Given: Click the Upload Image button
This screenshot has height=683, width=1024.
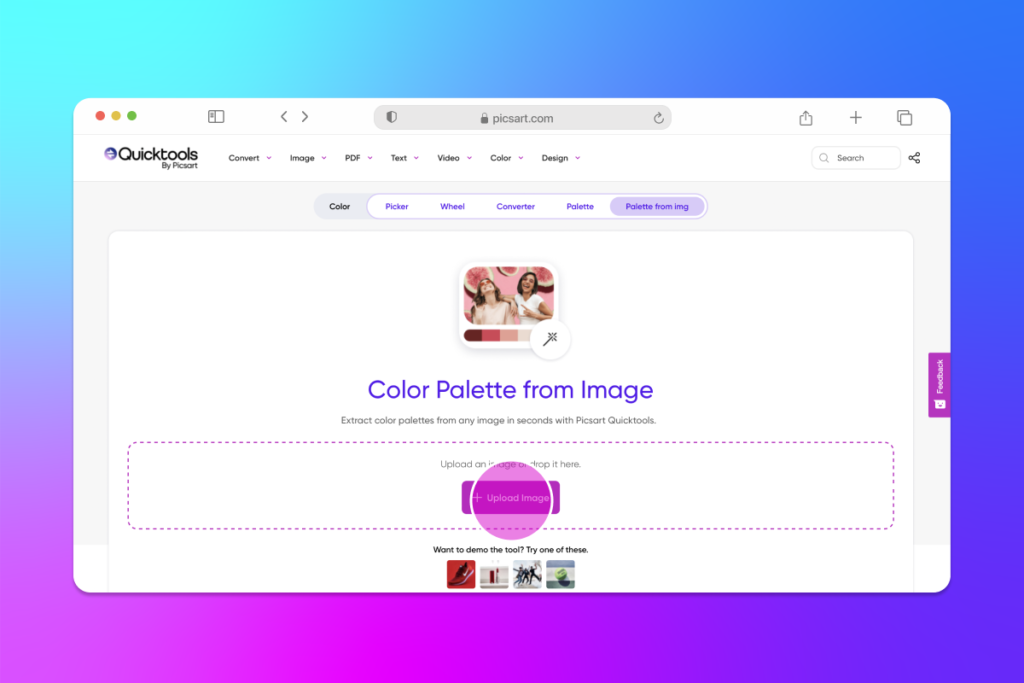Looking at the screenshot, I should (x=510, y=497).
